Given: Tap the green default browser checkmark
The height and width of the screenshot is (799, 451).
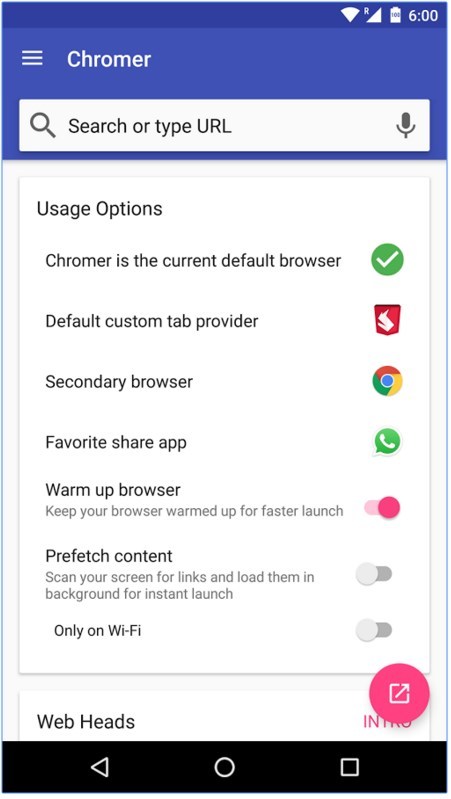Looking at the screenshot, I should coord(387,260).
